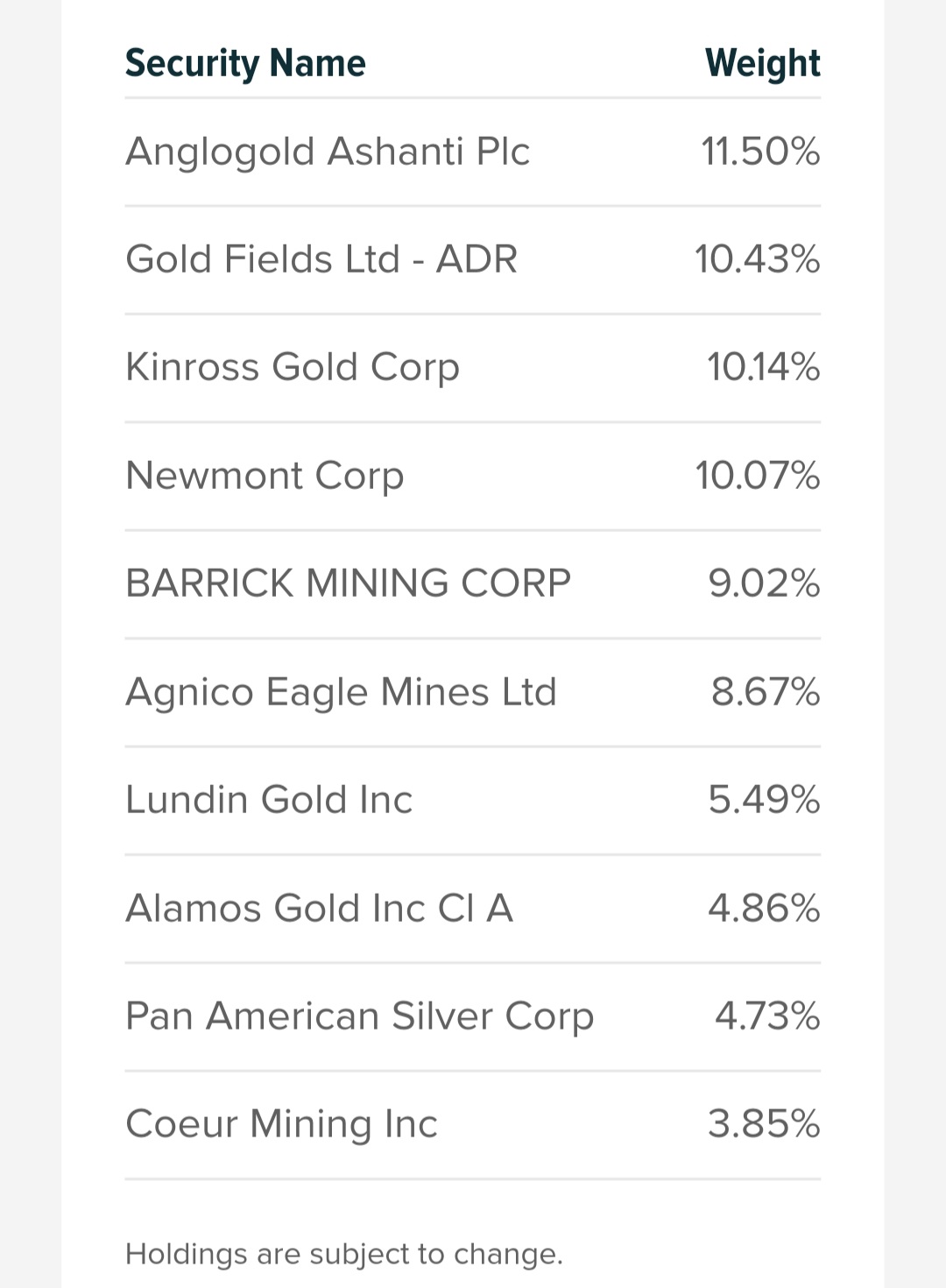Open BARRICK MINING CORP entry
Viewport: 946px width, 1288px height.
pos(473,584)
